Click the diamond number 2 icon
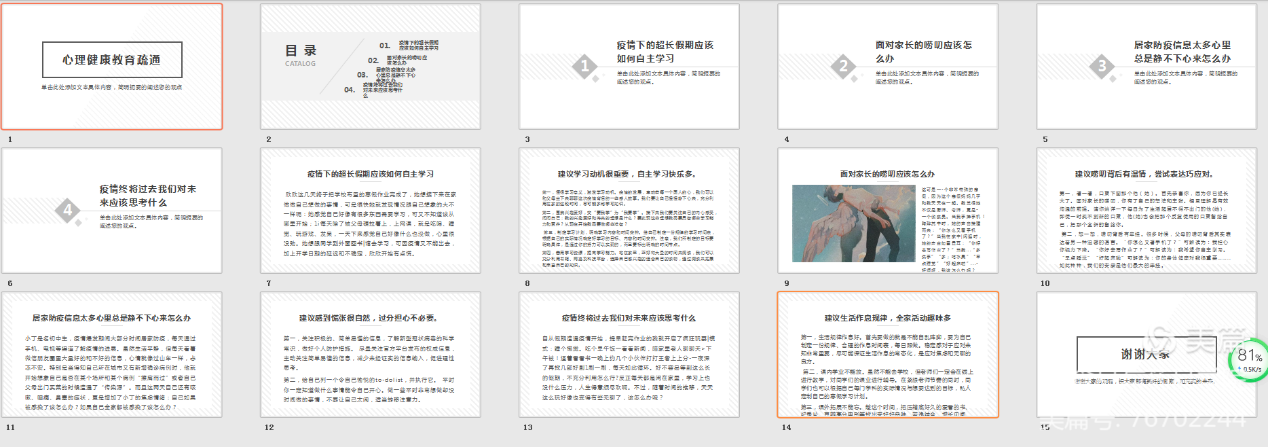Image resolution: width=1268 pixels, height=447 pixels. pos(843,67)
